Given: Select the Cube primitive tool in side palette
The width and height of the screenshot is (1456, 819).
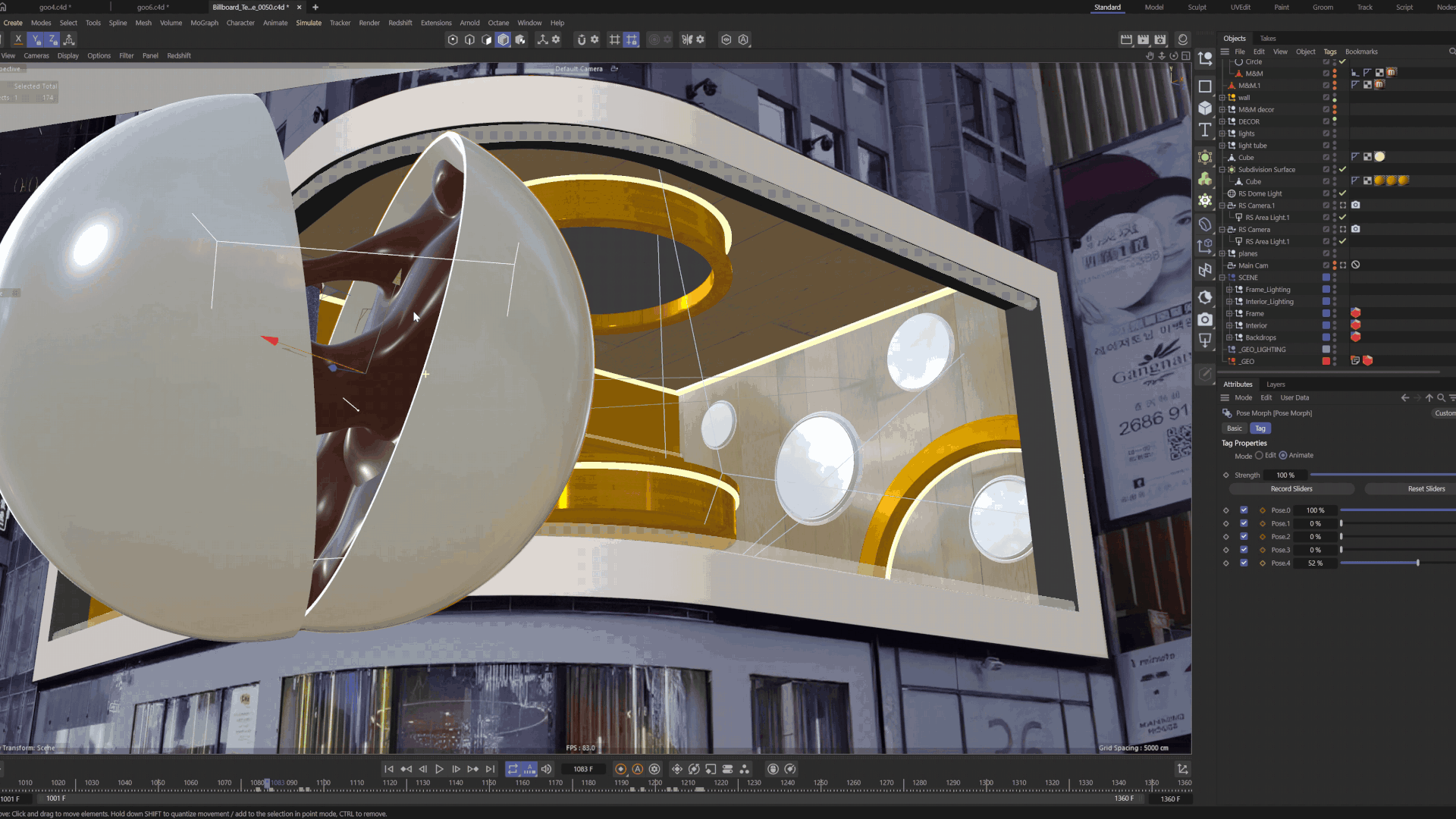Looking at the screenshot, I should pos(1205,108).
